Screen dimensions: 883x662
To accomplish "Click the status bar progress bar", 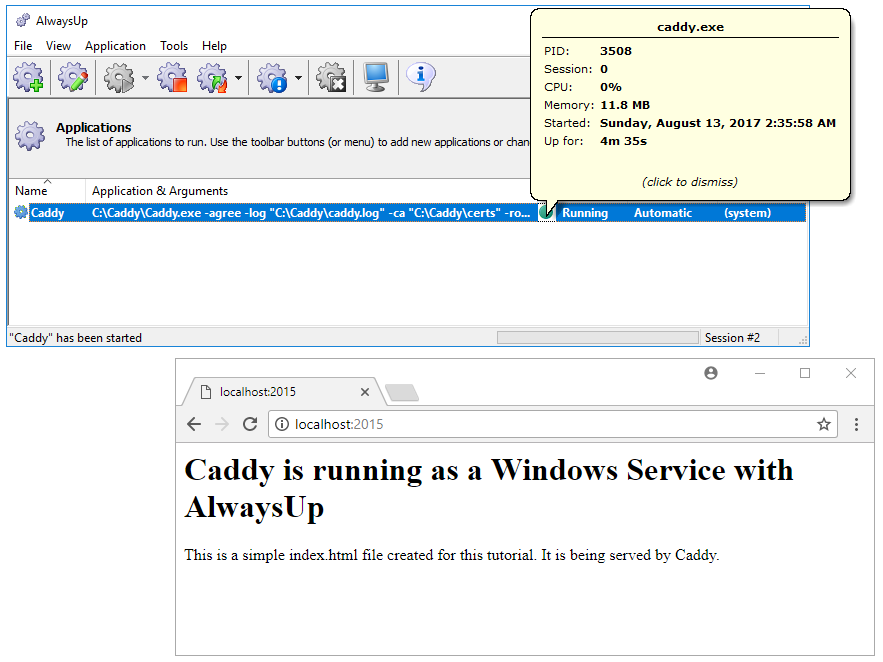I will [597, 337].
